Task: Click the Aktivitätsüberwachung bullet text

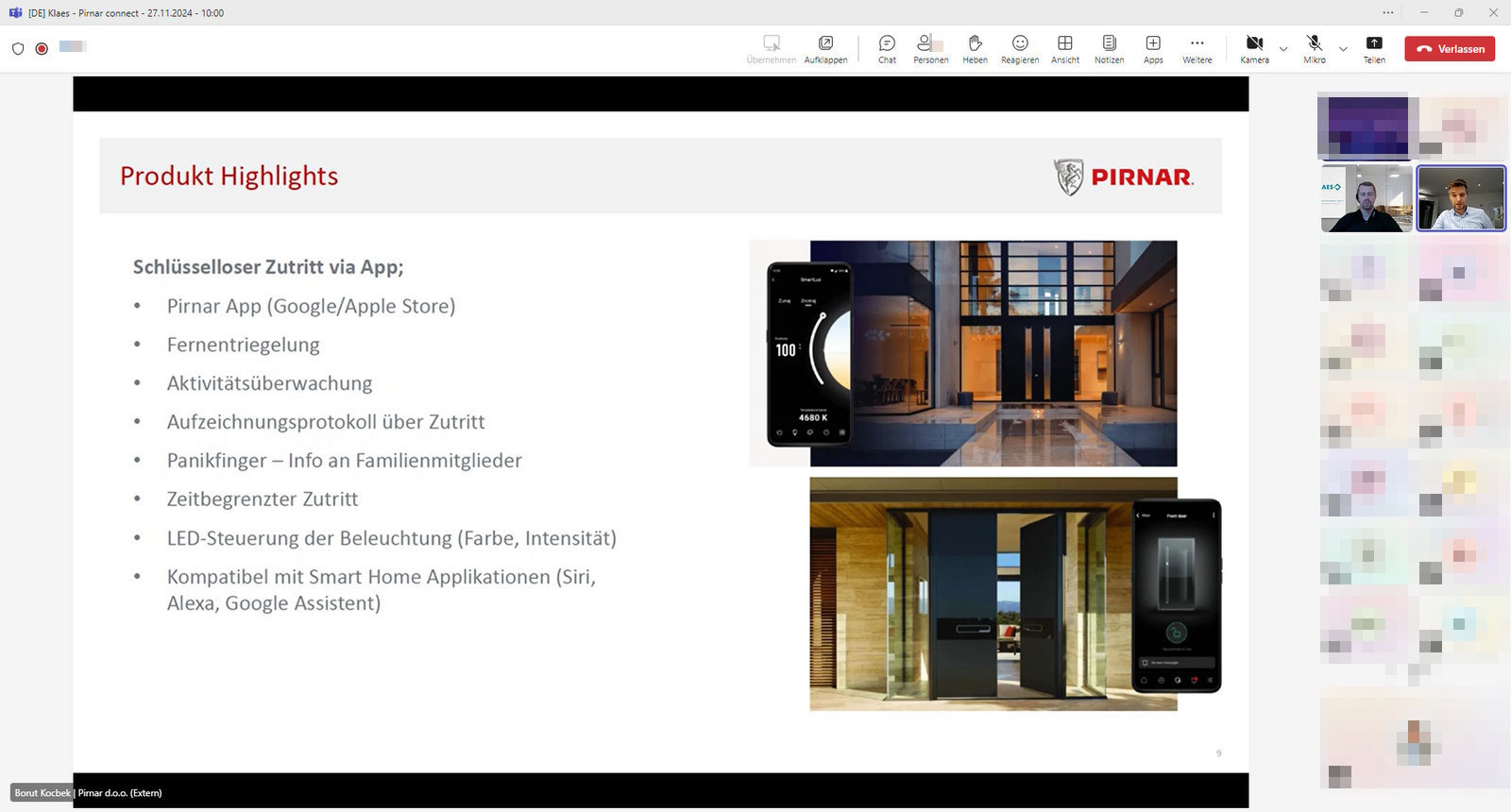Action: (x=269, y=383)
